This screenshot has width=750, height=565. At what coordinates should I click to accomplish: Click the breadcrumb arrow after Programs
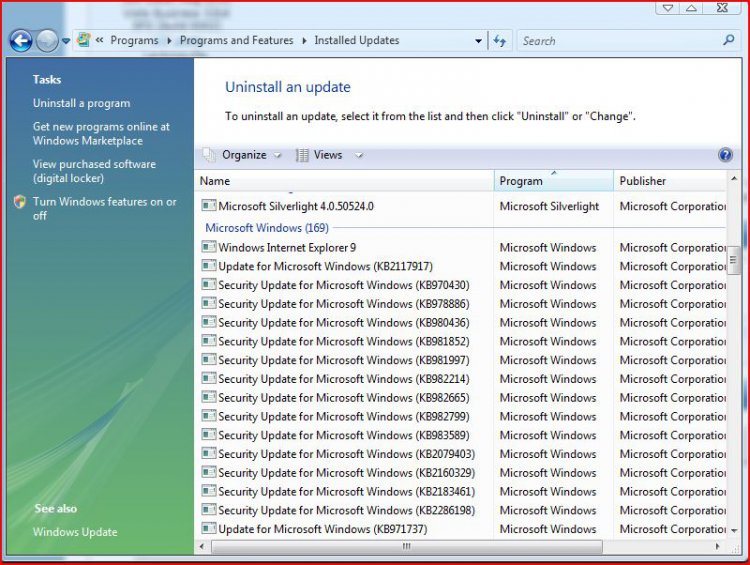click(x=169, y=41)
